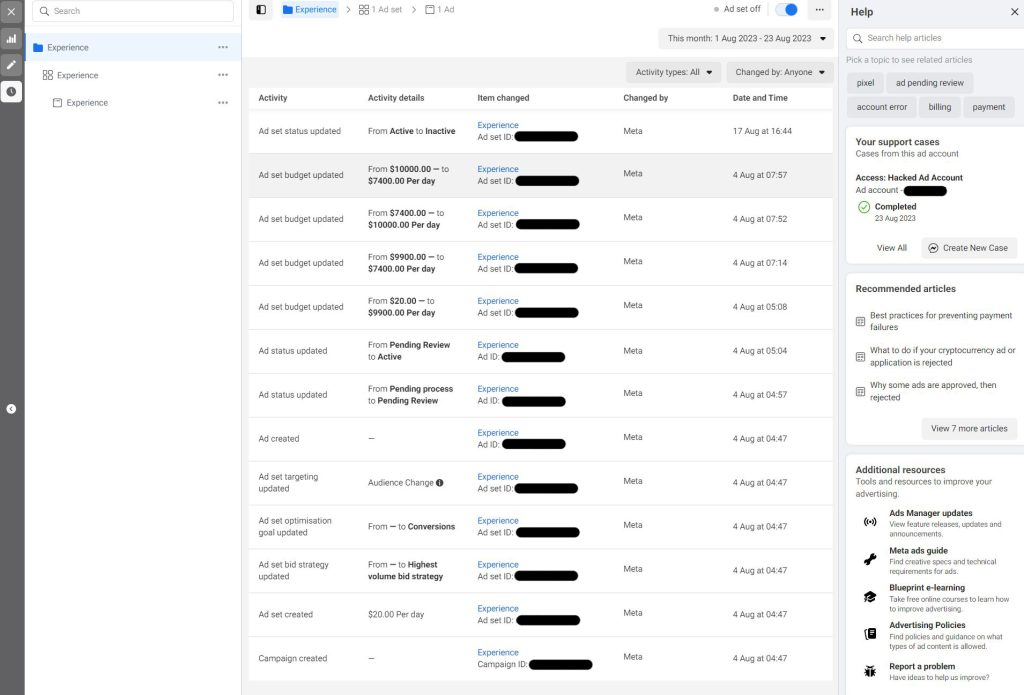
Task: Open the date range dropdown
Action: [x=746, y=39]
